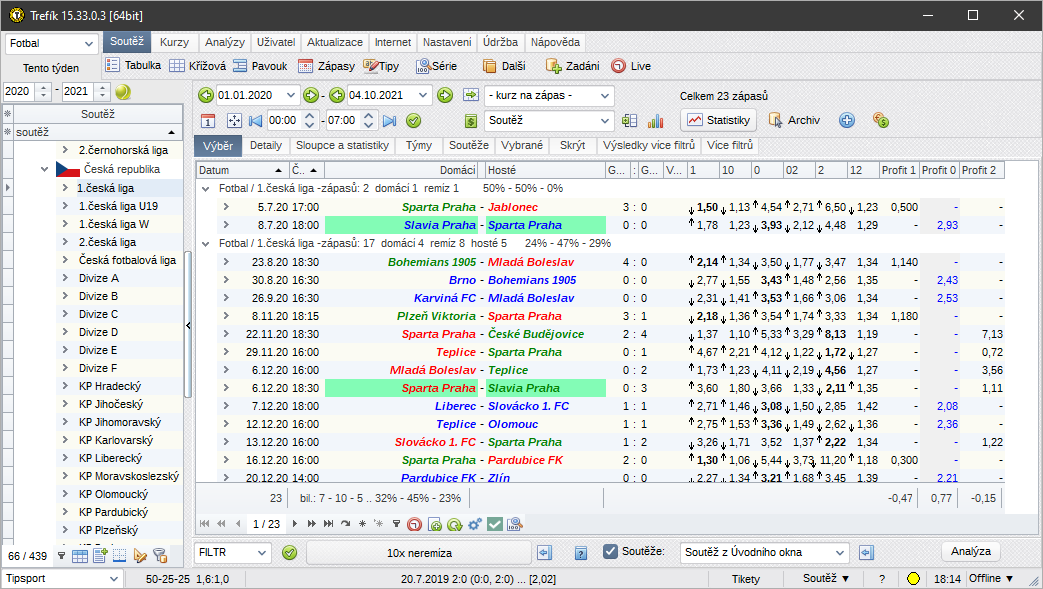Jump to first time with blue skip-back icon
This screenshot has width=1043, height=589.
pyautogui.click(x=255, y=120)
